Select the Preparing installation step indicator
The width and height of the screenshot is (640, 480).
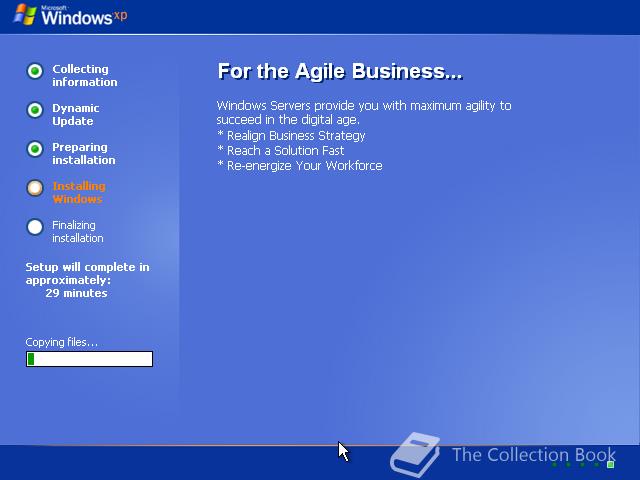pyautogui.click(x=35, y=149)
